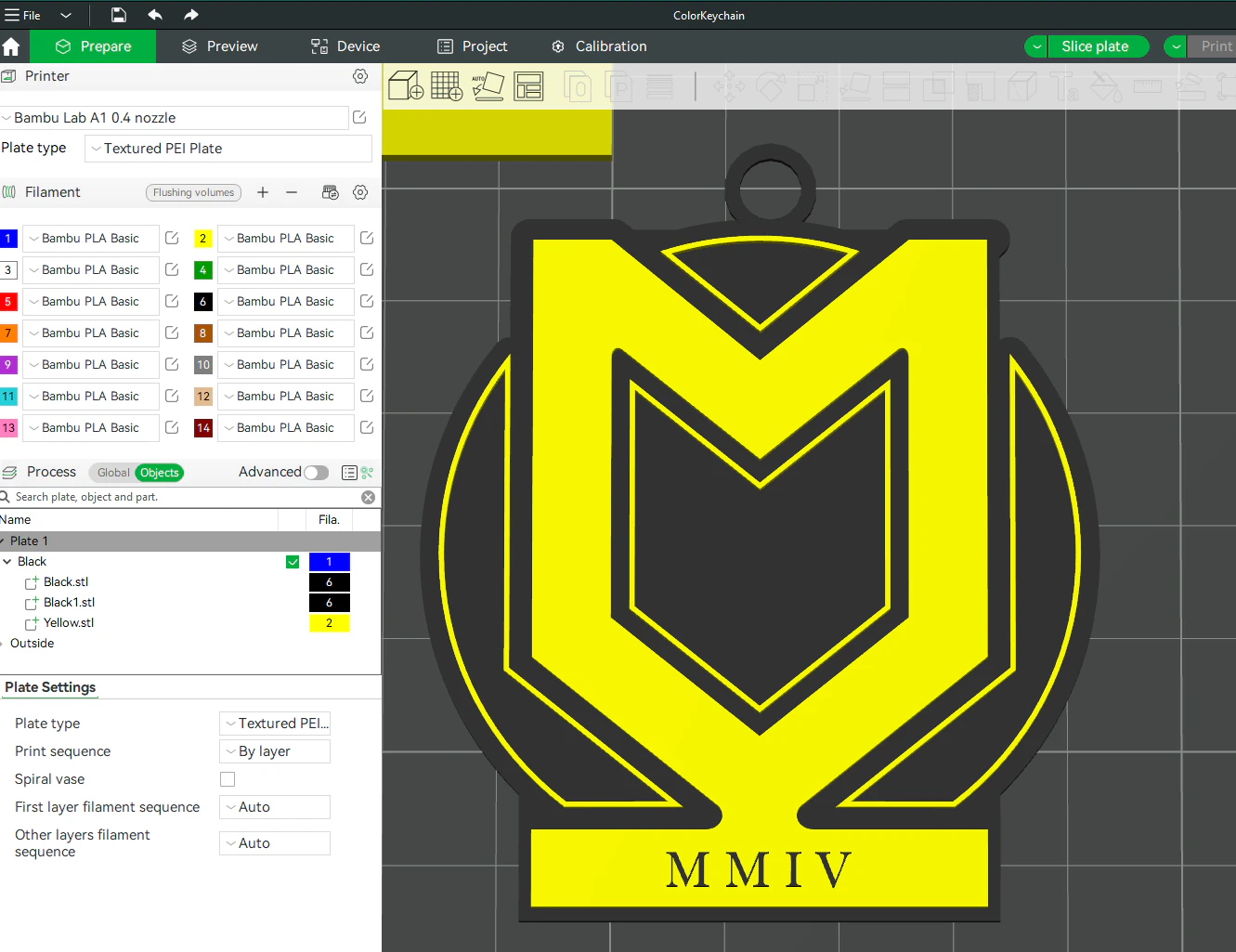The image size is (1236, 952).
Task: Click the Arrange all objects icon
Action: click(x=528, y=86)
